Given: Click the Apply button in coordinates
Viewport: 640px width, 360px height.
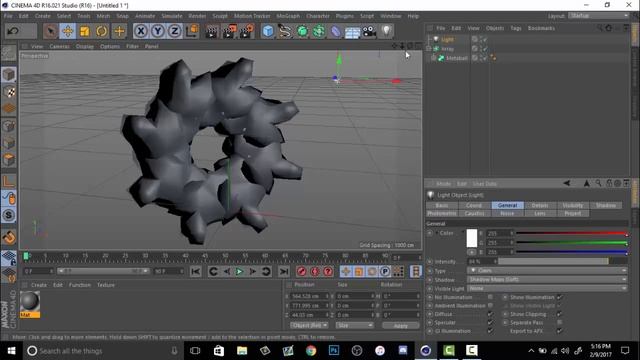Looking at the screenshot, I should 400,325.
